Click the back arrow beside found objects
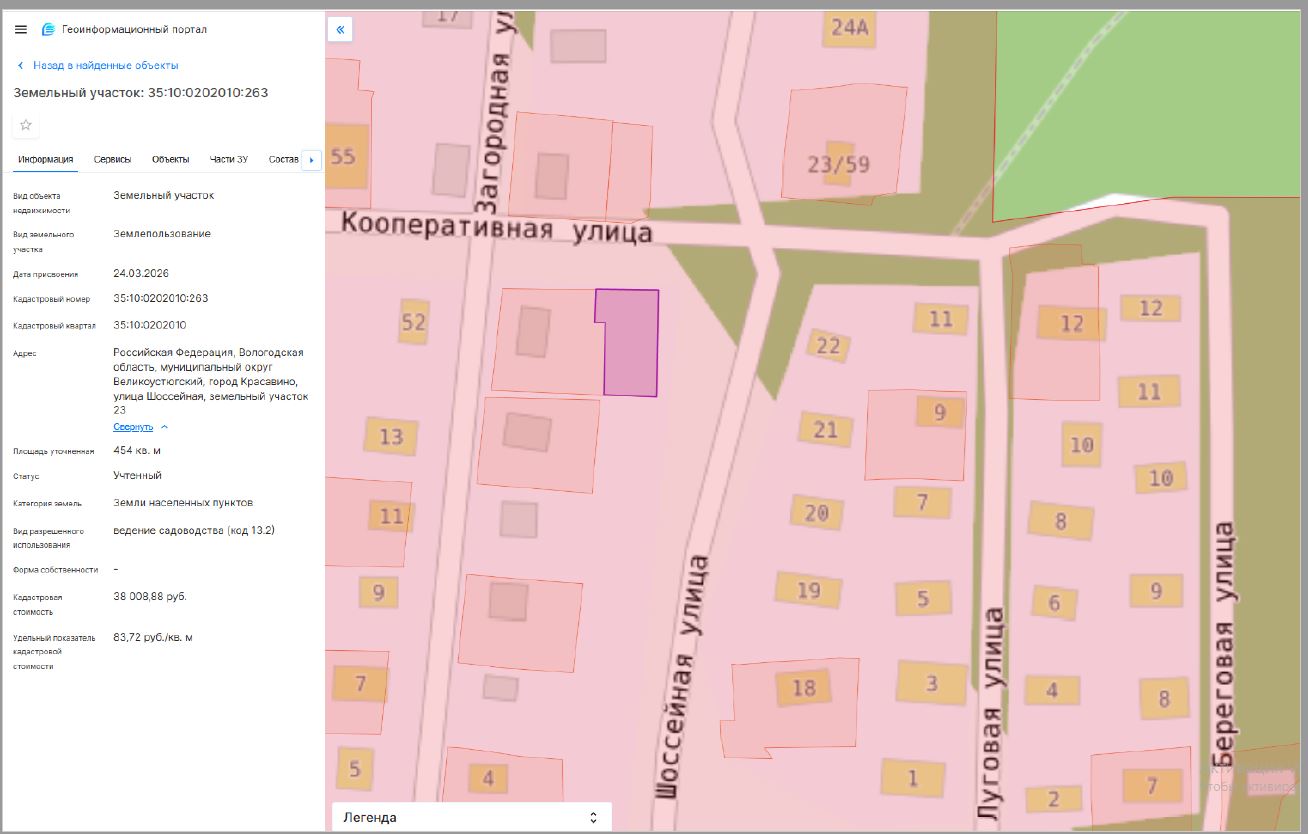 tap(20, 65)
